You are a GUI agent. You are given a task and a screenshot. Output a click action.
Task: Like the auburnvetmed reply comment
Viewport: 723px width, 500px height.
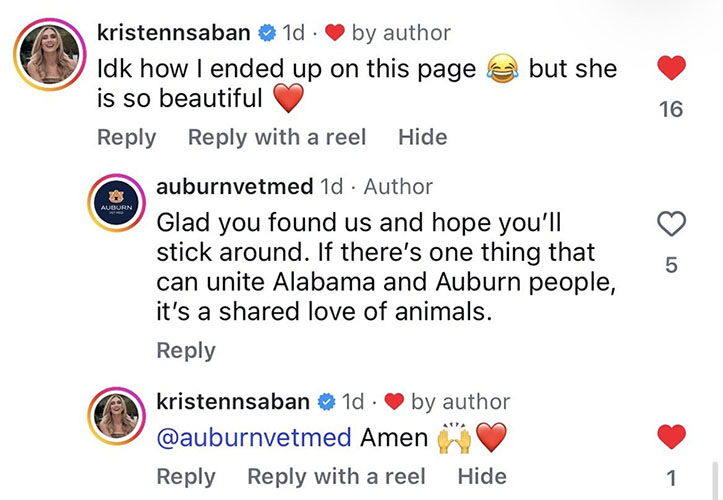[x=671, y=224]
